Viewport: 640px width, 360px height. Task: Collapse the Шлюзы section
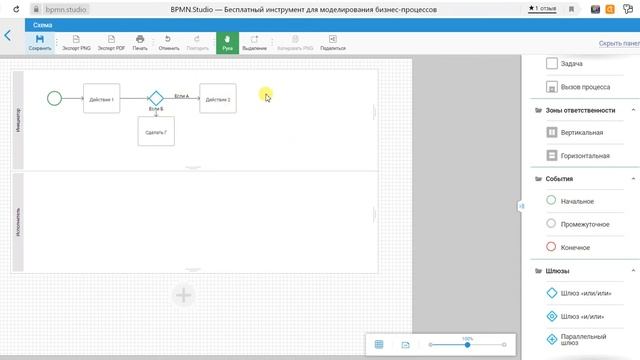633,271
